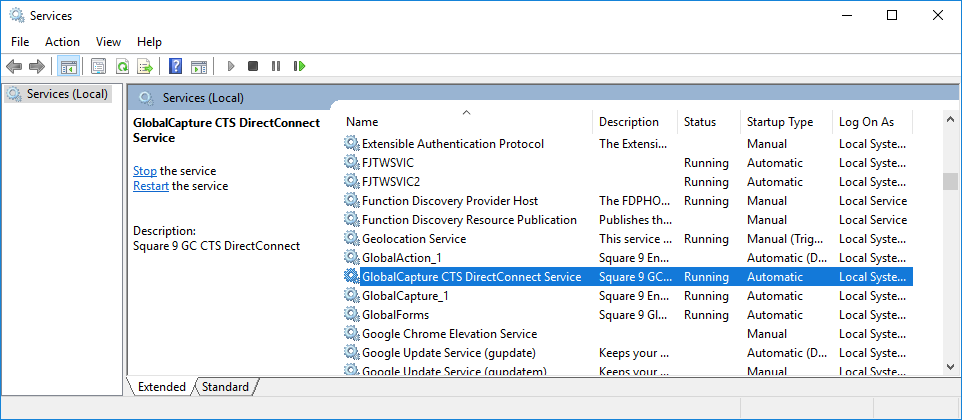
Task: Click the Refresh toolbar icon
Action: coord(121,66)
